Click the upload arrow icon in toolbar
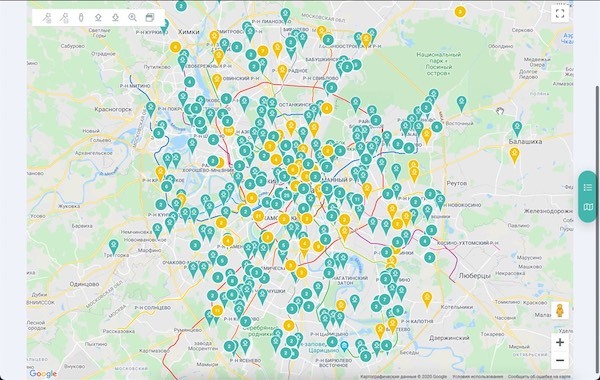This screenshot has width=600, height=380. [98, 18]
